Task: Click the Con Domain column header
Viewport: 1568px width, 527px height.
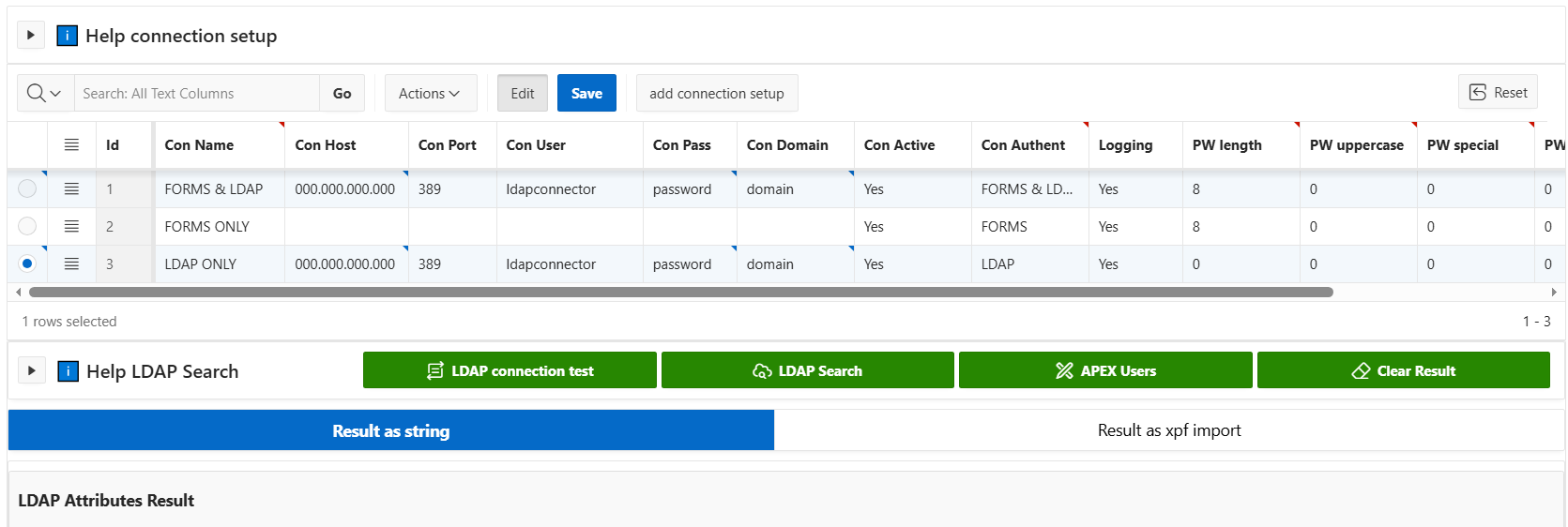Action: pos(796,144)
